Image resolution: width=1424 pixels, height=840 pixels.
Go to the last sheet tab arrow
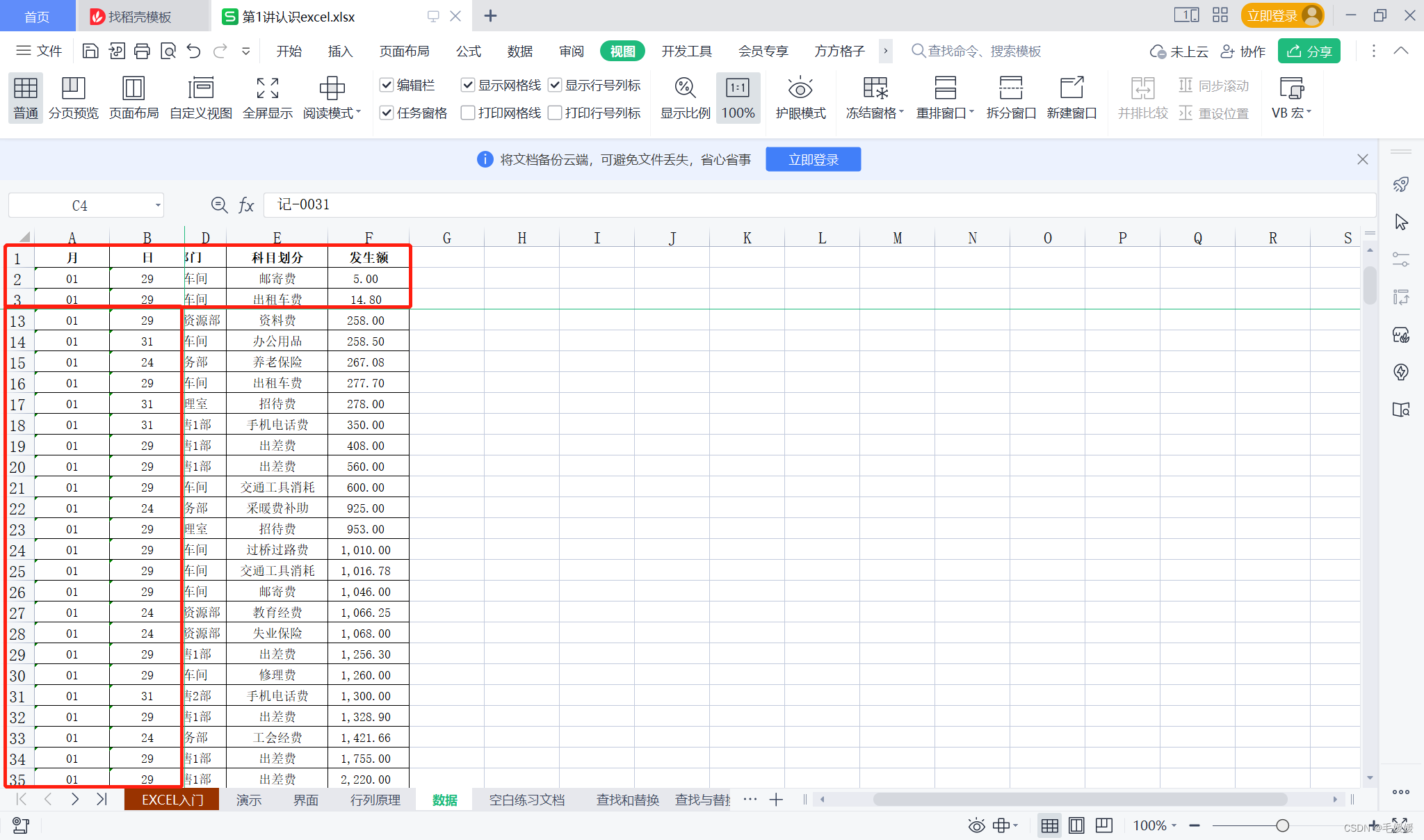click(102, 800)
